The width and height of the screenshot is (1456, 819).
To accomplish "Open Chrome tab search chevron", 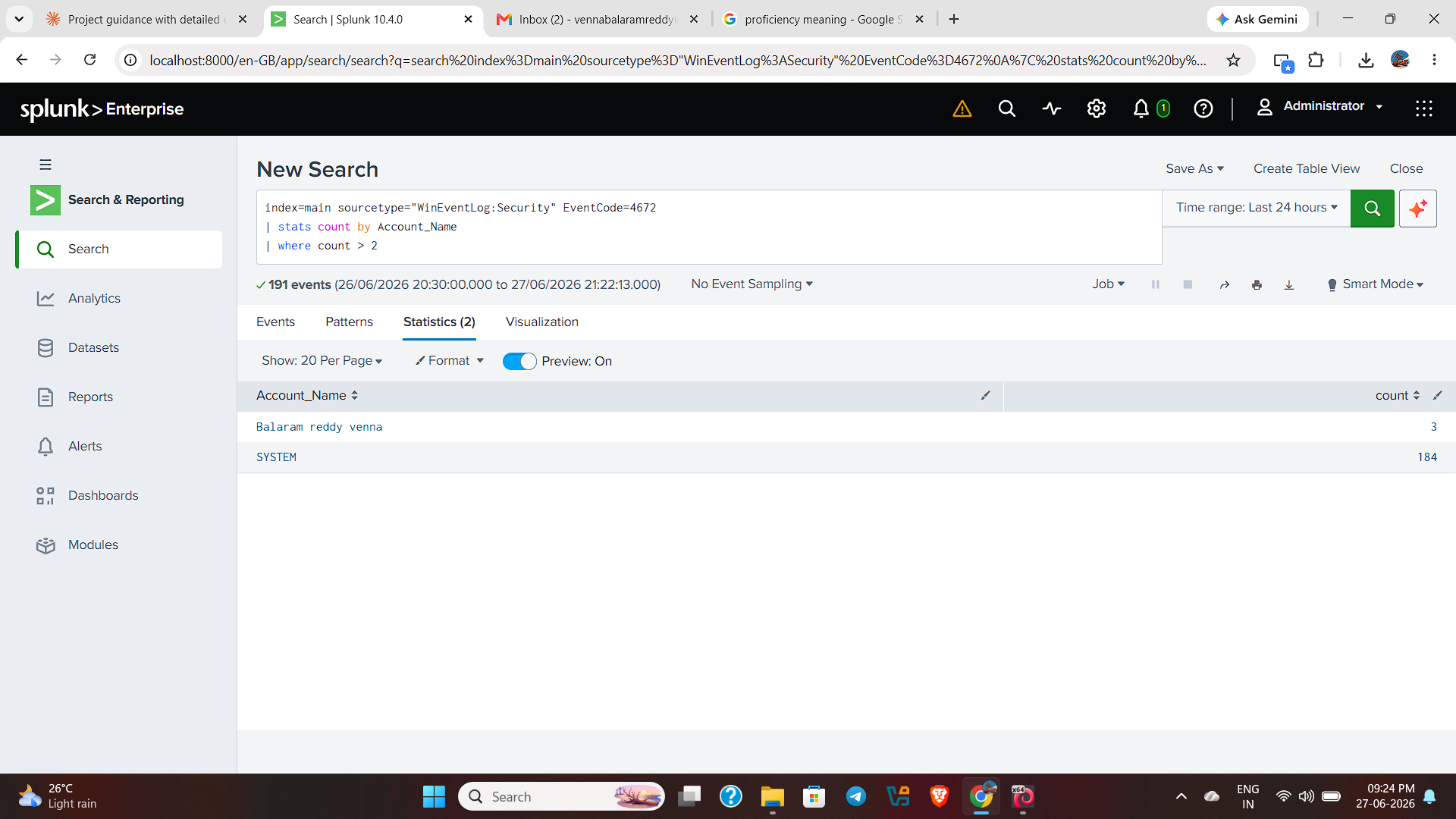I will coord(19,19).
